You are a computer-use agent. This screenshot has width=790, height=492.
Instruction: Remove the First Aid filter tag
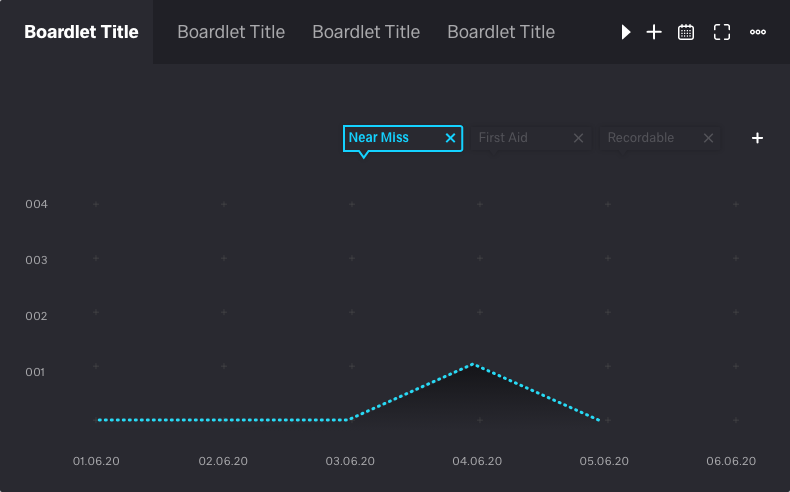point(578,138)
